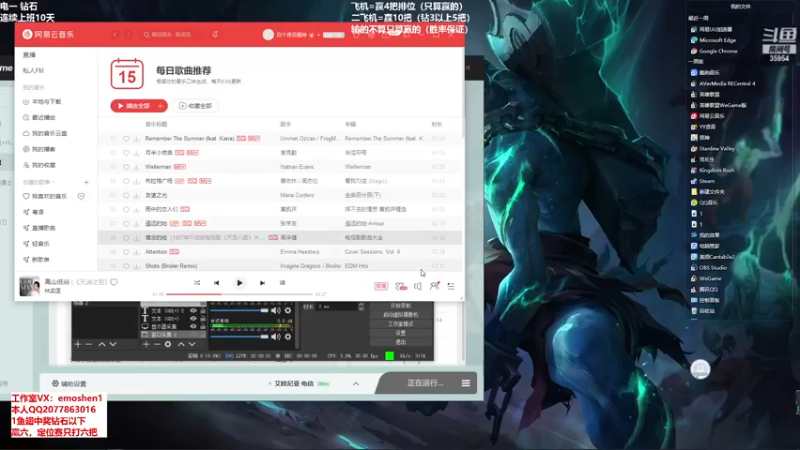Click upper volume slider in OBS mixer

click(x=239, y=310)
